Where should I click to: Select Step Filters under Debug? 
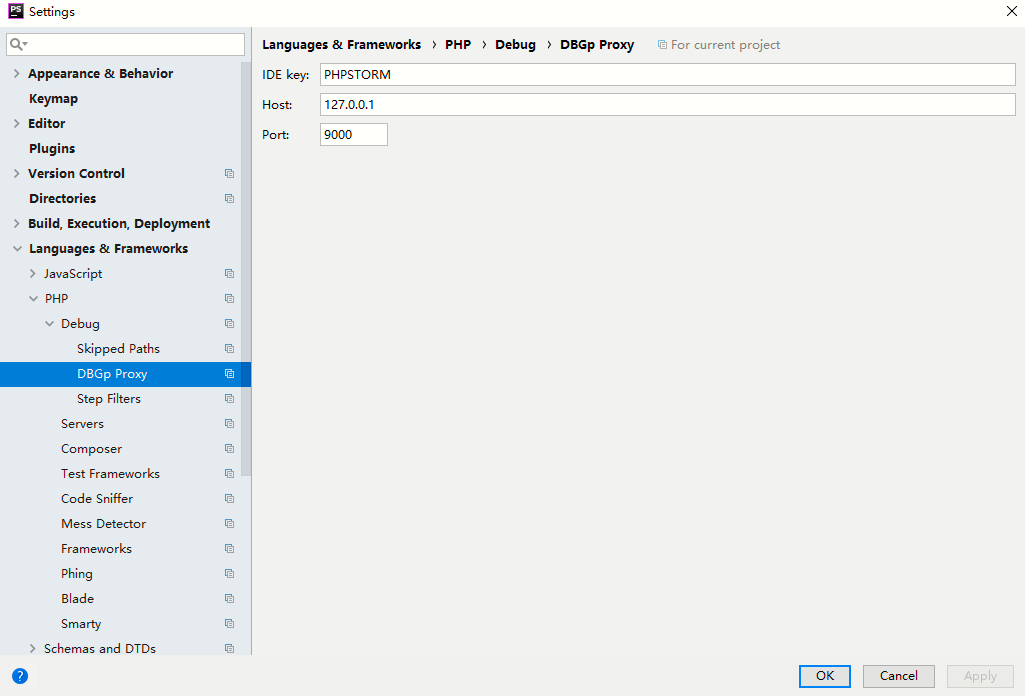point(109,399)
